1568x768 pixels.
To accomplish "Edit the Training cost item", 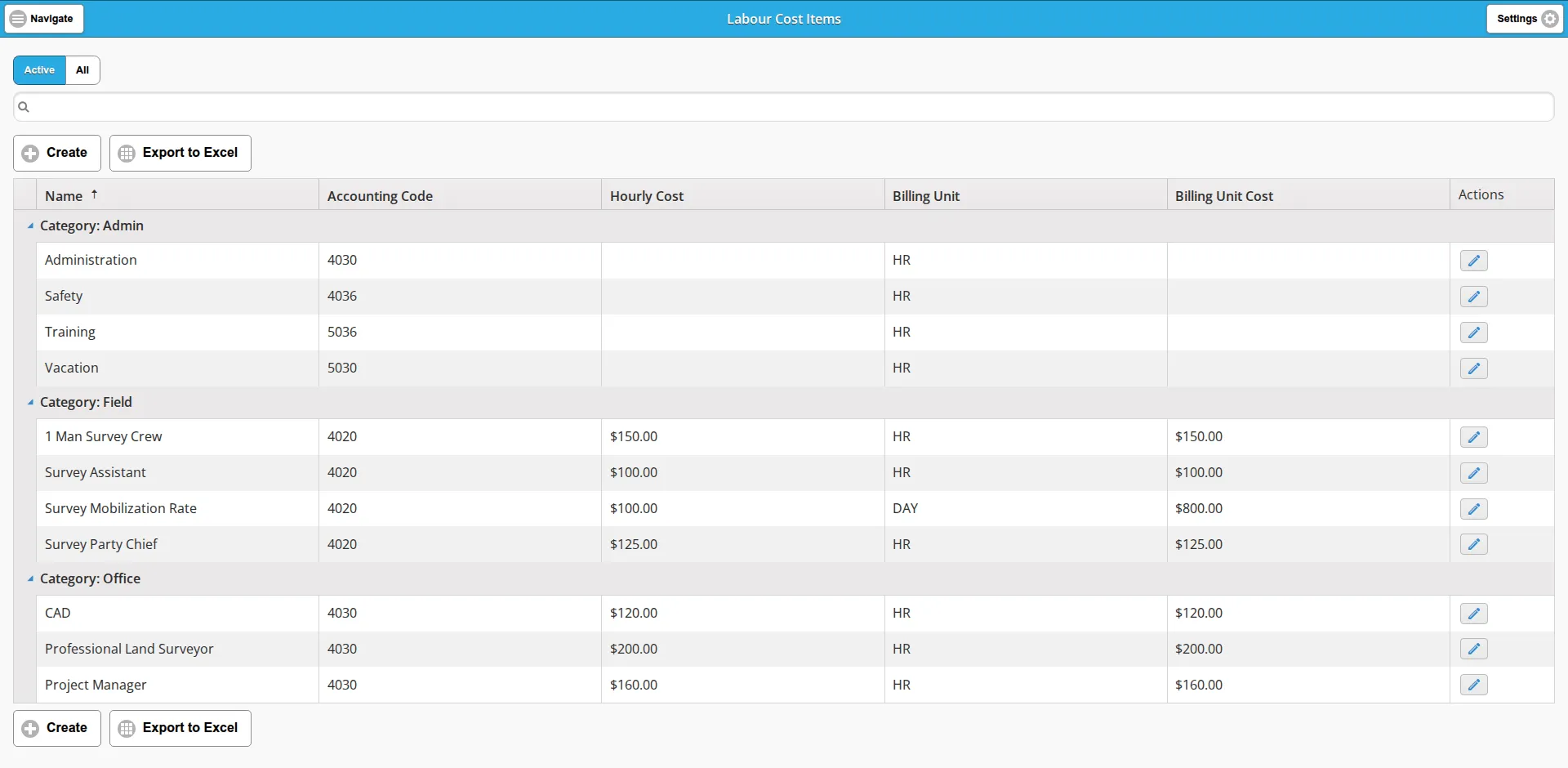I will coord(1473,333).
